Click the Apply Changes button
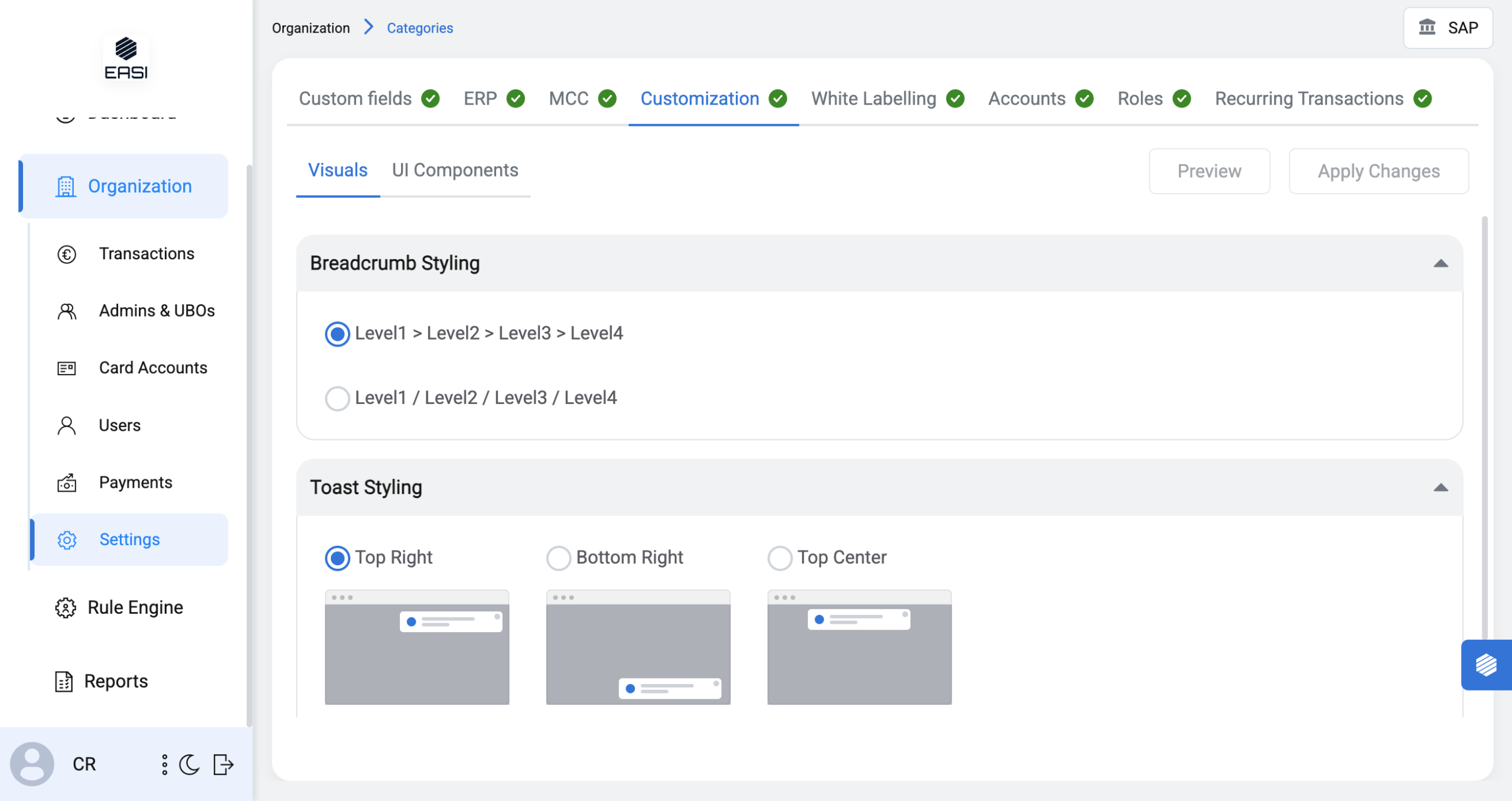Image resolution: width=1512 pixels, height=801 pixels. [1379, 171]
